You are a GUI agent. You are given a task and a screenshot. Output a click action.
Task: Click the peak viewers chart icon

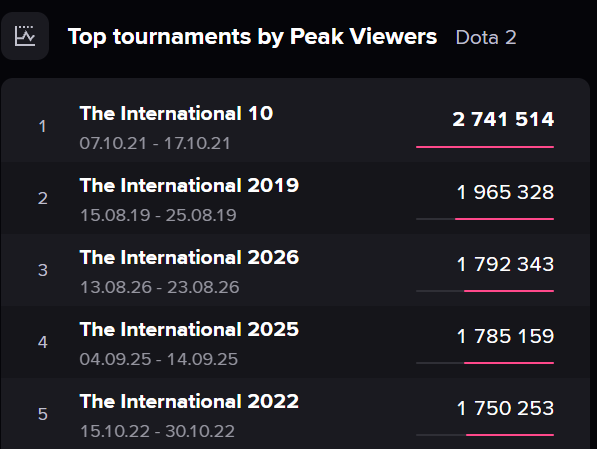[x=25, y=36]
